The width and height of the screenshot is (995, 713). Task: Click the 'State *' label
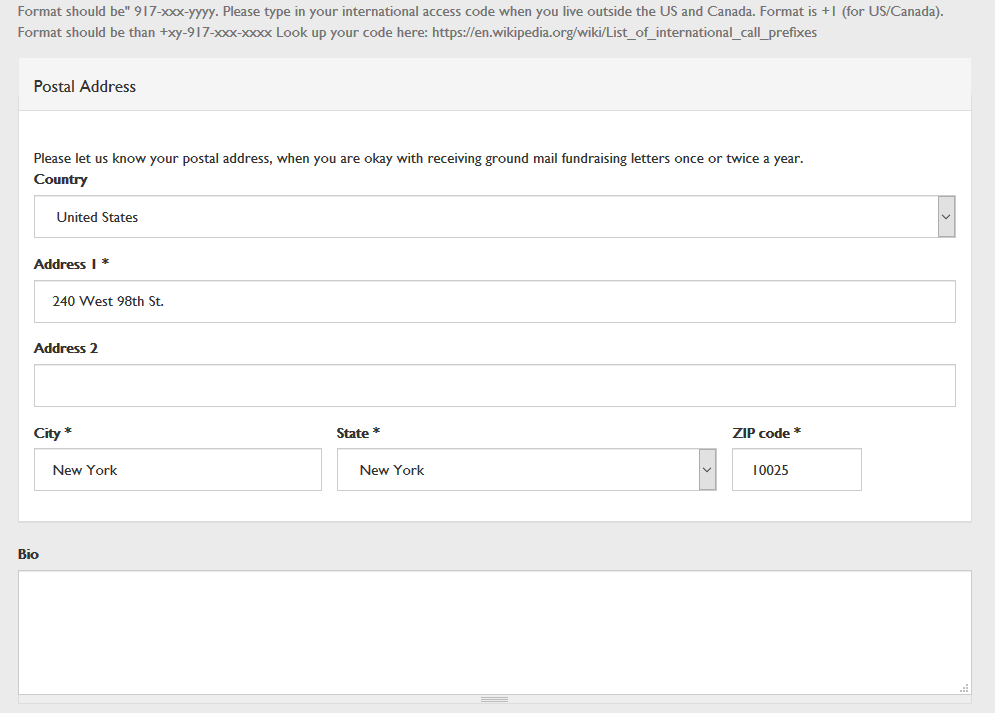point(358,433)
